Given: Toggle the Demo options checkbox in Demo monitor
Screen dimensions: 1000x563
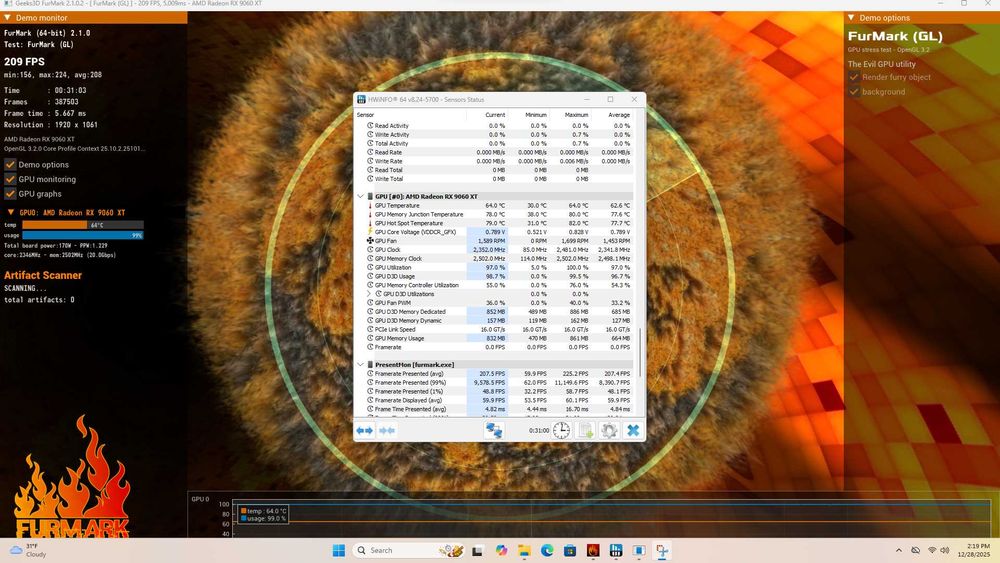Looking at the screenshot, I should (x=10, y=165).
